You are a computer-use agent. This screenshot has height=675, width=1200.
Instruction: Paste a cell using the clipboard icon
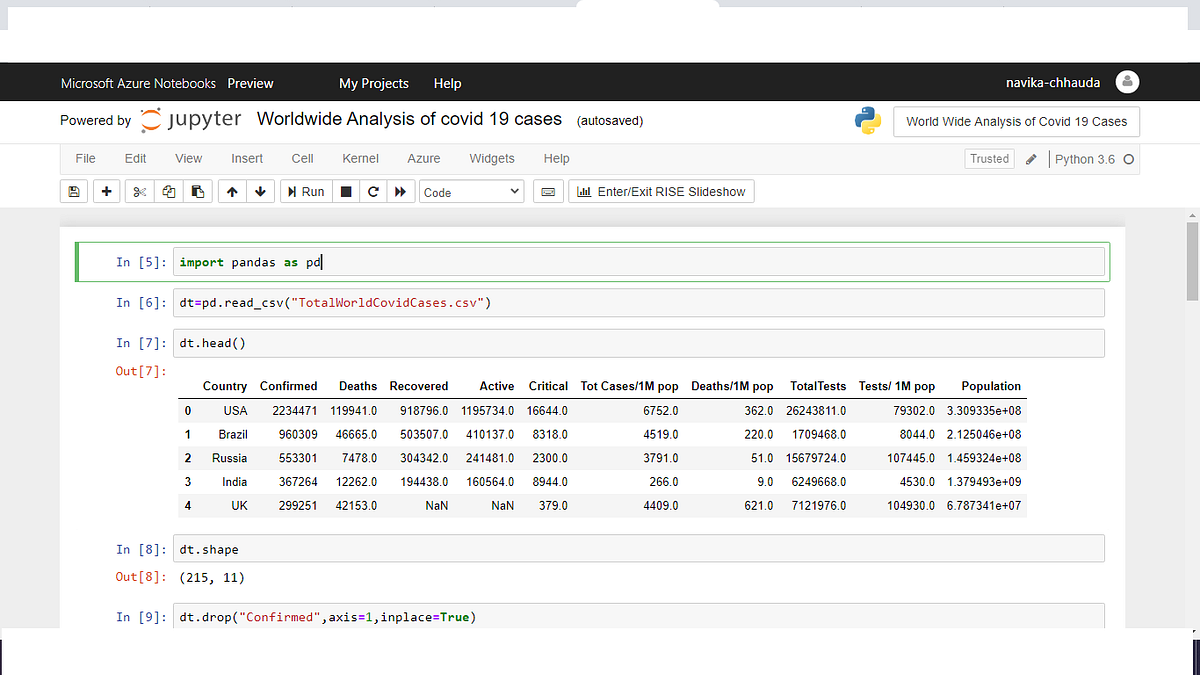coord(198,190)
